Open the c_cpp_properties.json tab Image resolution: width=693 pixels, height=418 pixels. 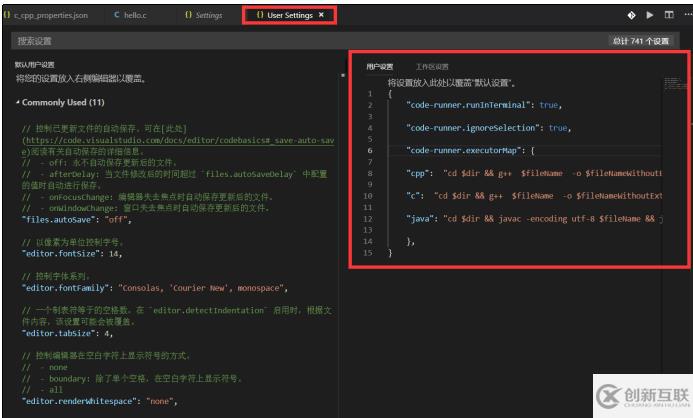pos(46,15)
